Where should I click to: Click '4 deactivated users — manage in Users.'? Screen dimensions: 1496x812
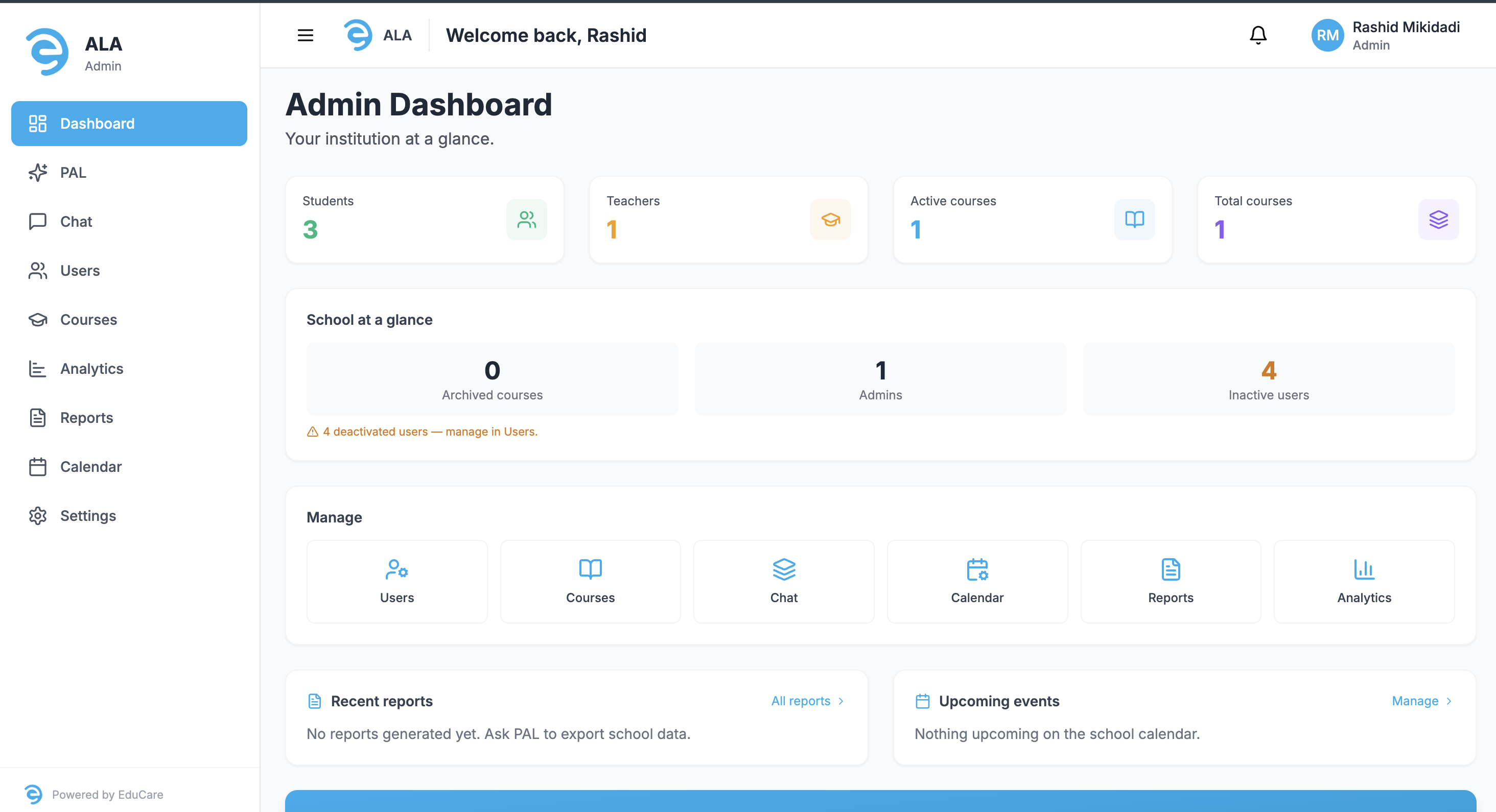[x=430, y=432]
